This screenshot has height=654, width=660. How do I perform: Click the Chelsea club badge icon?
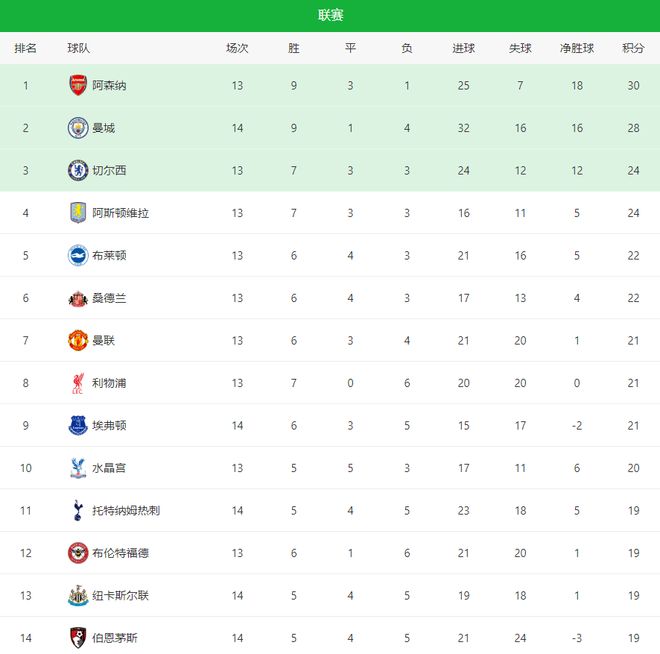pyautogui.click(x=78, y=170)
